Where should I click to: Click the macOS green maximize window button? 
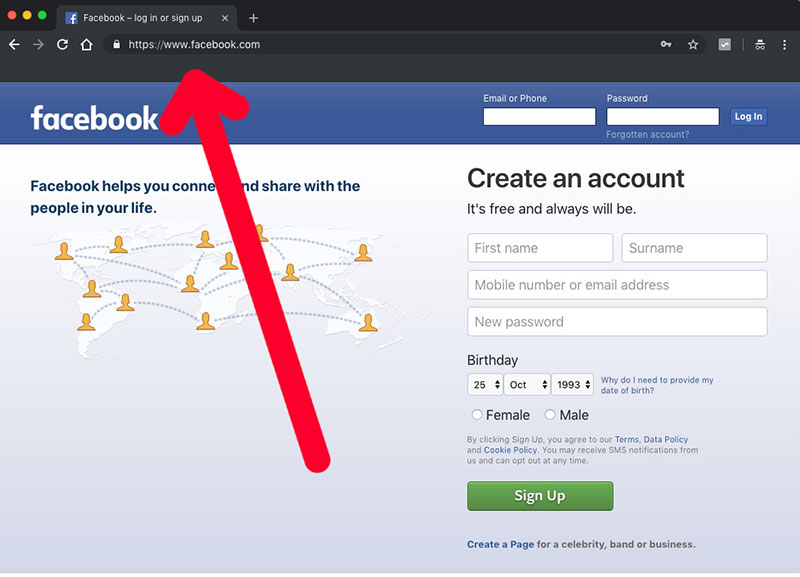[x=42, y=15]
